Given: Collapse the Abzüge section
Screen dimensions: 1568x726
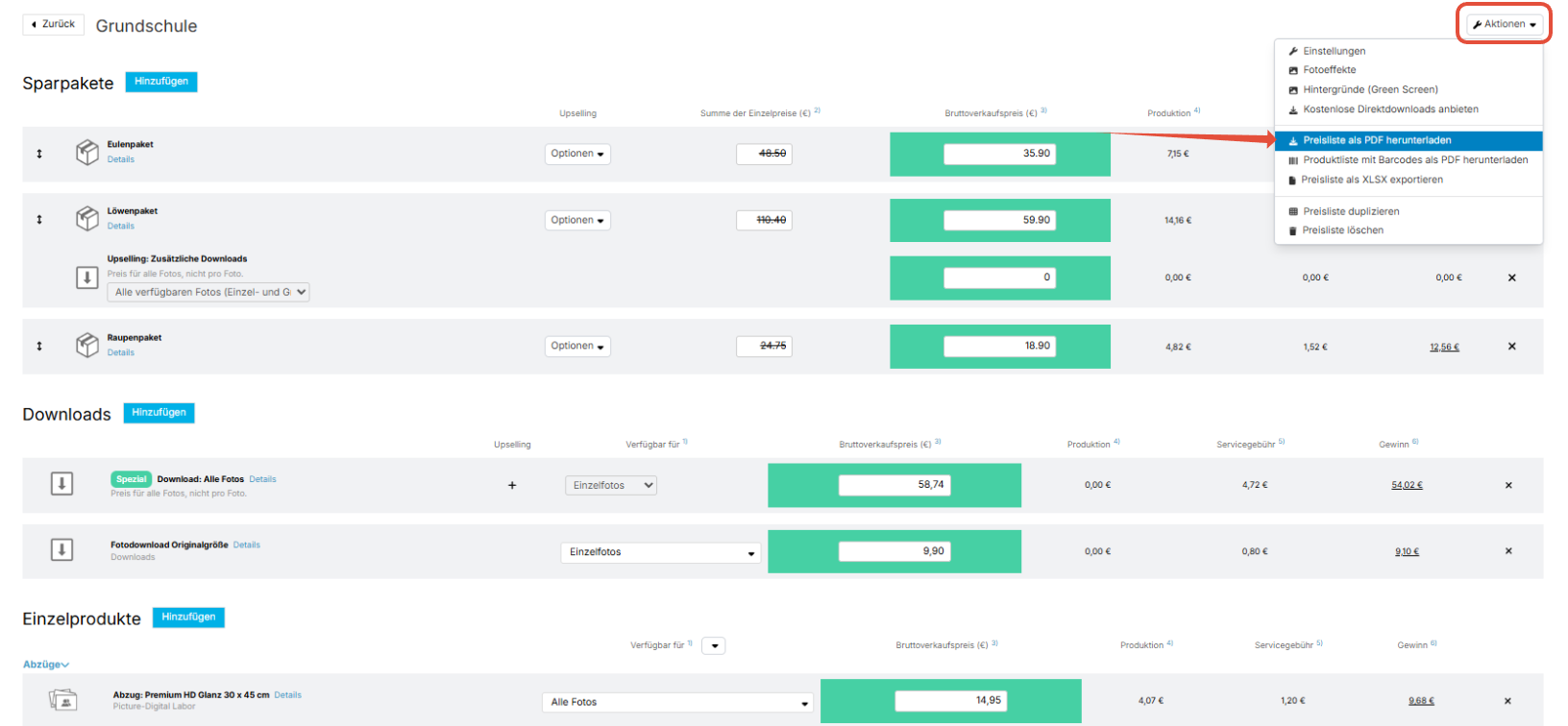Looking at the screenshot, I should (46, 665).
